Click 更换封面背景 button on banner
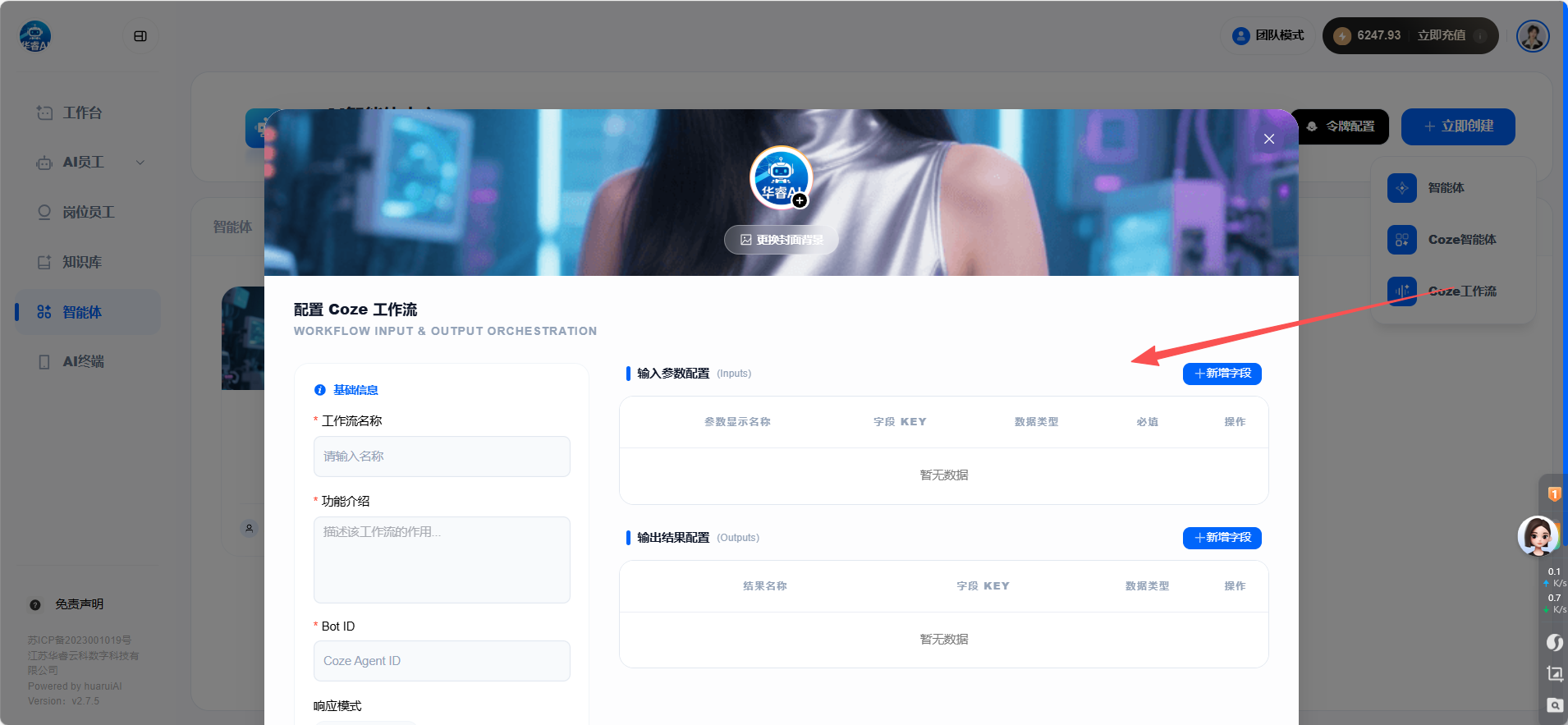1568x725 pixels. [x=781, y=240]
